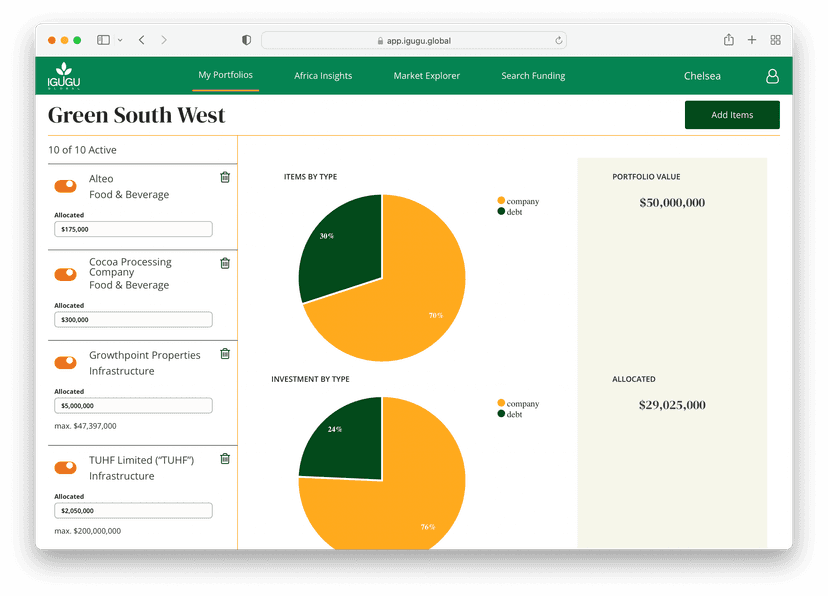Open the user profile icon

coord(772,76)
